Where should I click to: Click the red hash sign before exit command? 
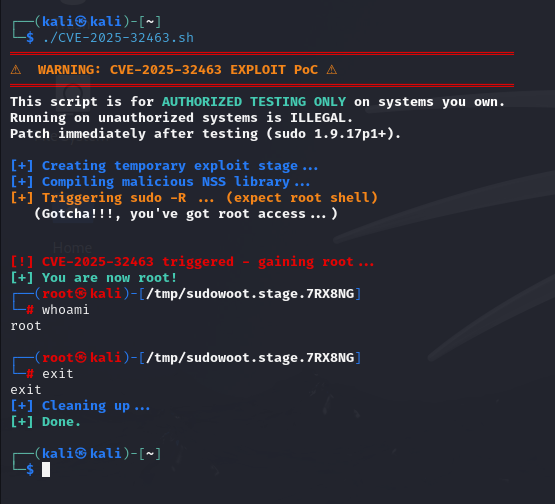pyautogui.click(x=30, y=374)
